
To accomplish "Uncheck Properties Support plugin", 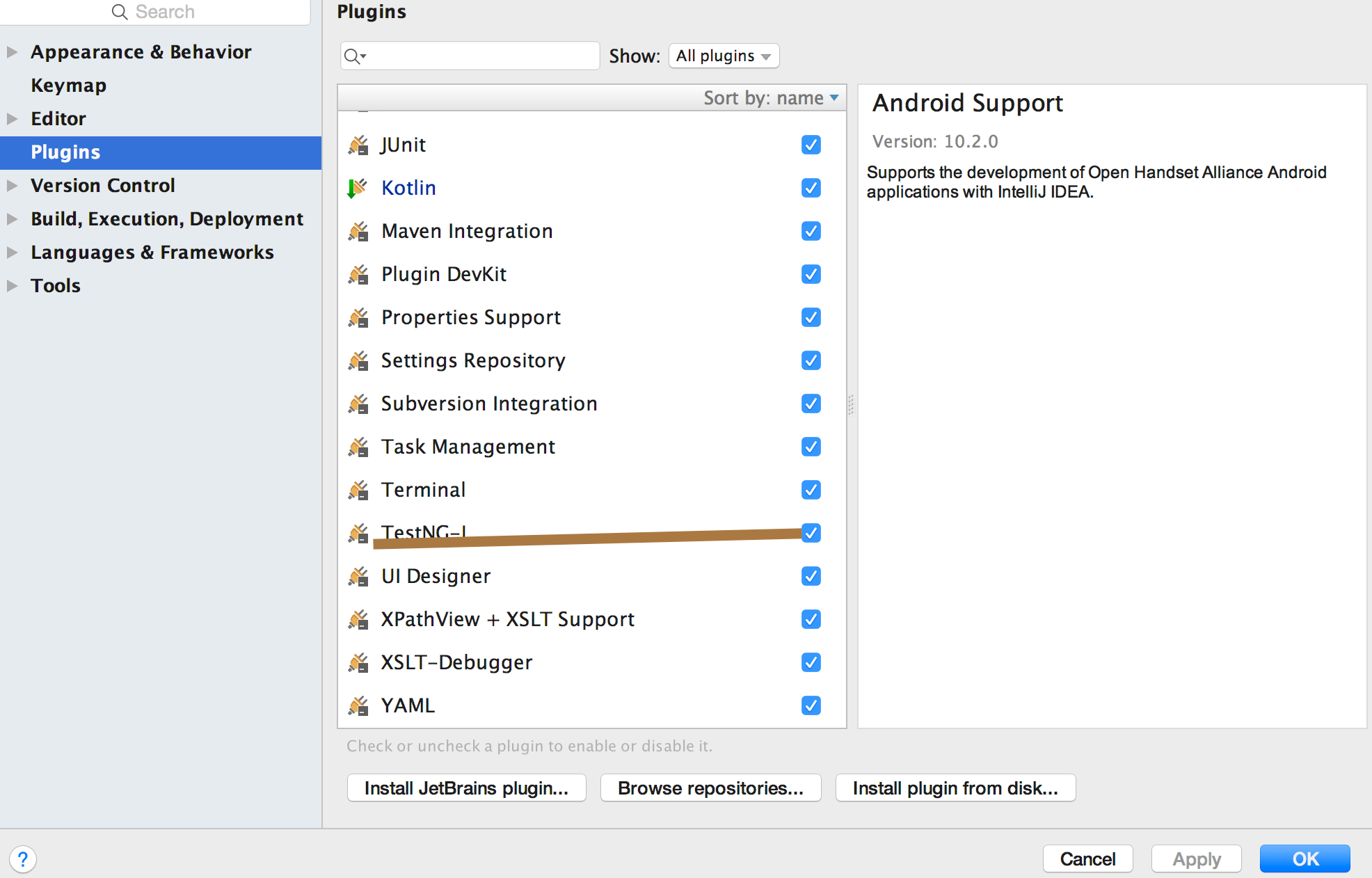I will (x=811, y=317).
